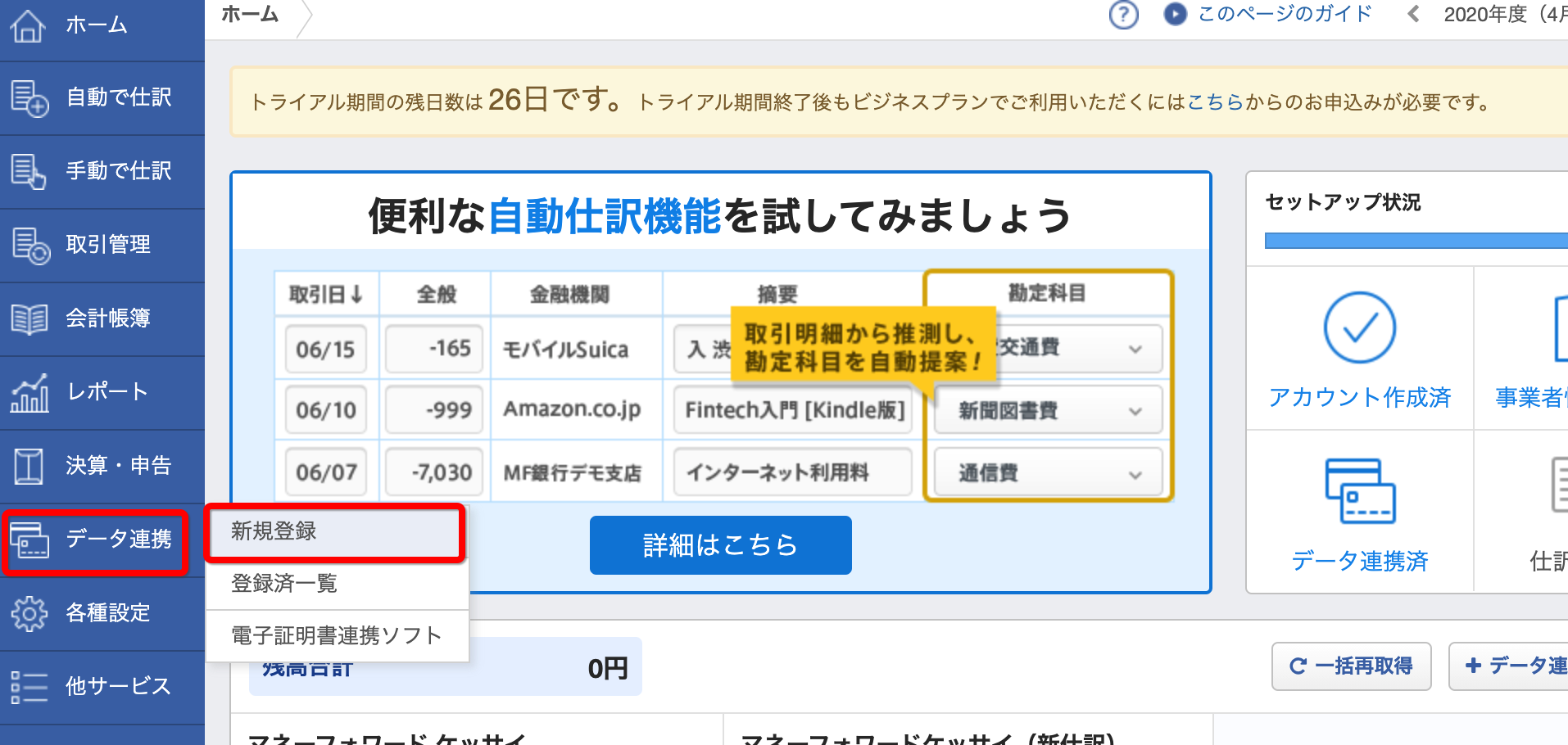This screenshot has width=1568, height=745.
Task: Open ホーム in the sidebar menu
Action: 102,25
